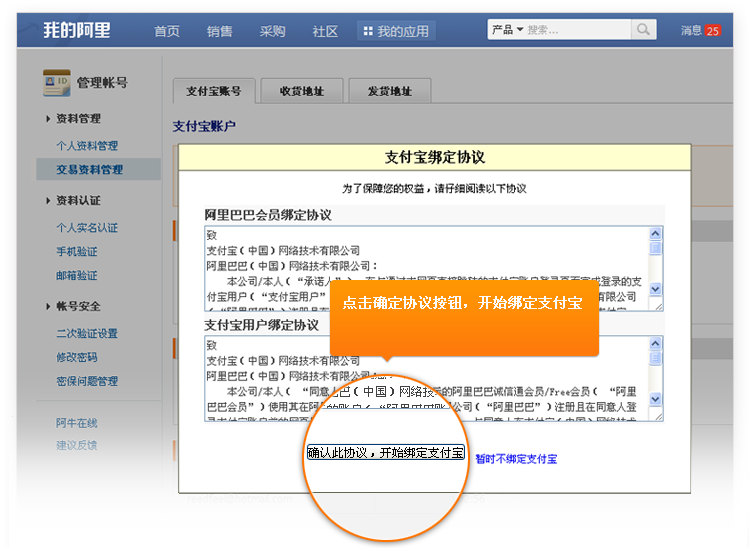The height and width of the screenshot is (548, 750).
Task: Open the 销售 navigation item
Action: point(220,32)
